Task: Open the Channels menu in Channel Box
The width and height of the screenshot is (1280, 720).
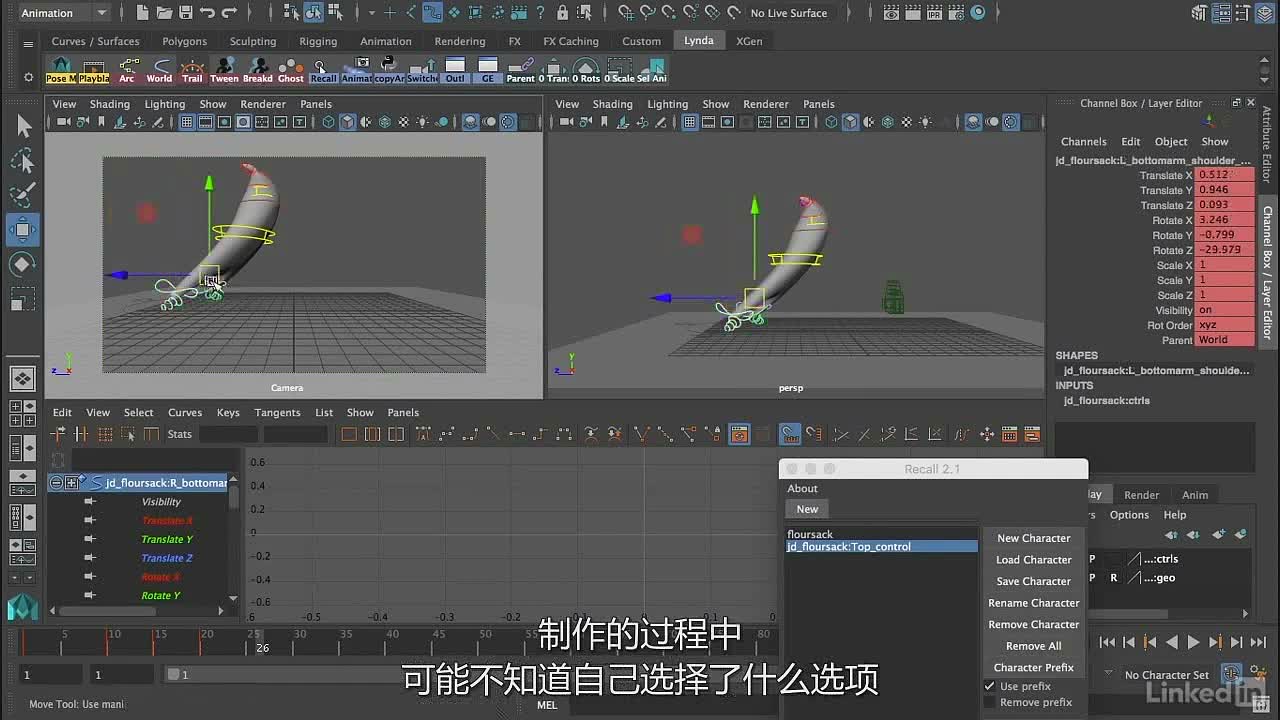Action: tap(1083, 141)
